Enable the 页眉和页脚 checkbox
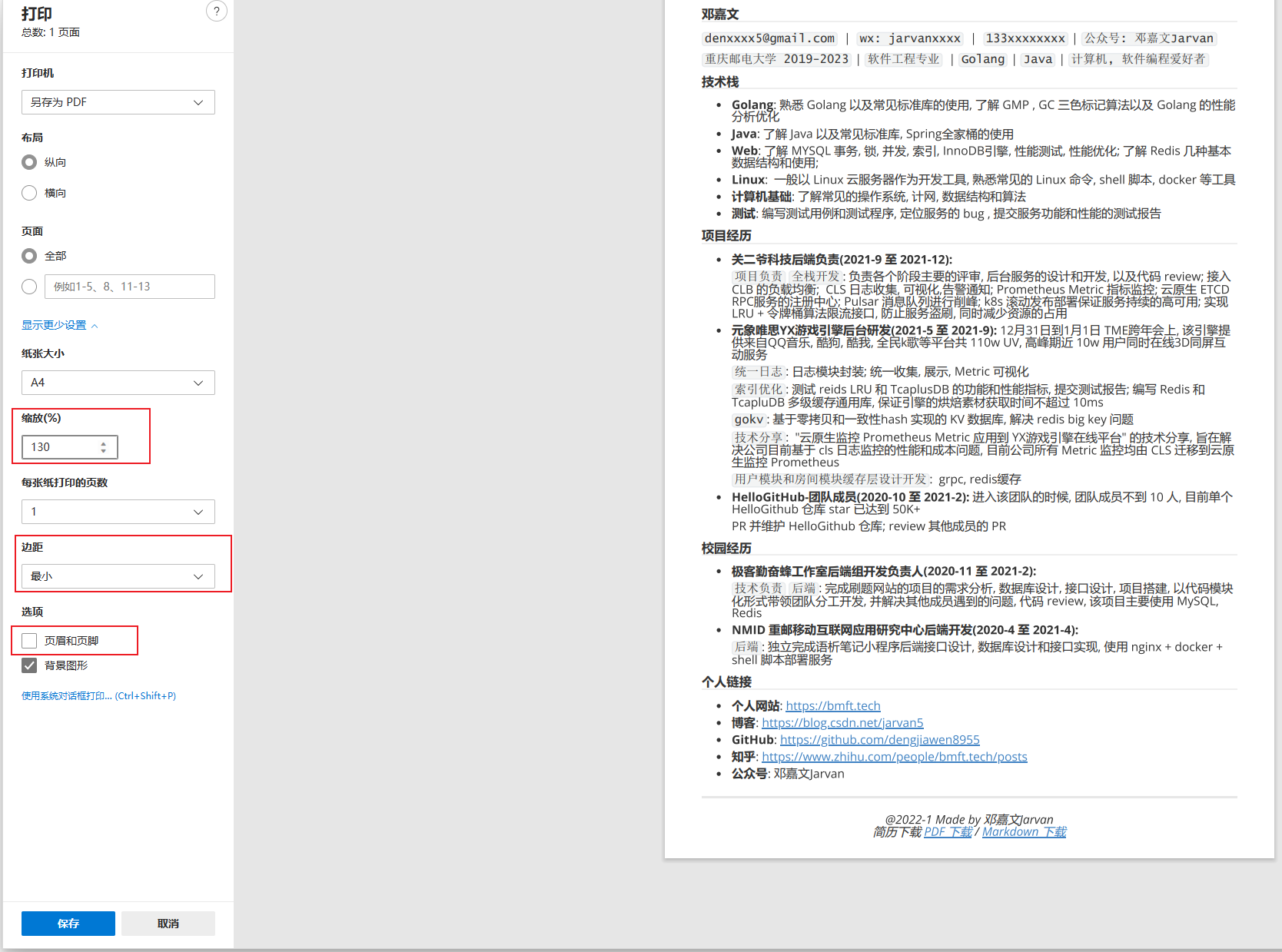 (29, 641)
